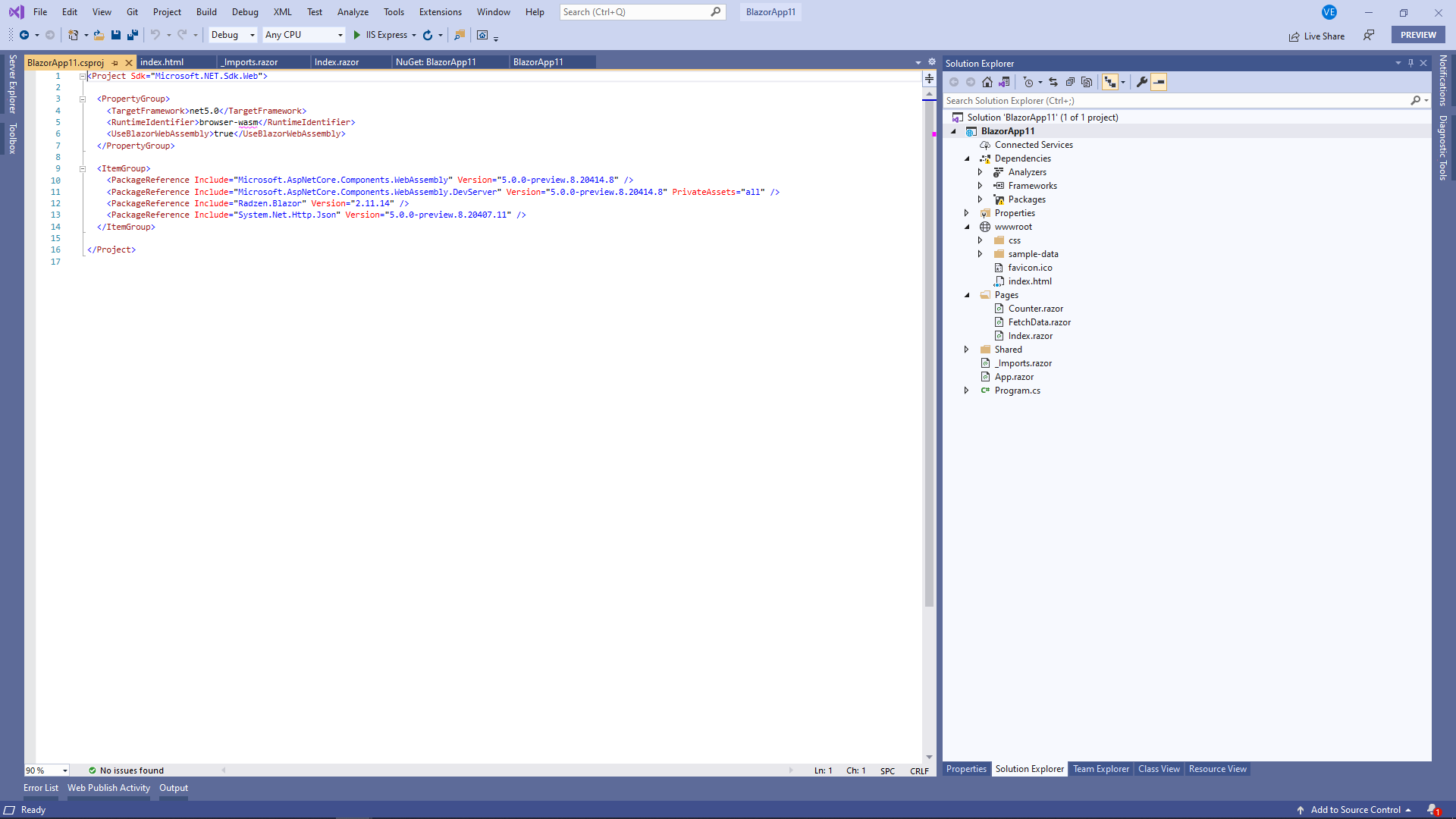Screen dimensions: 1456x819
Task: Click the Open File folder icon
Action: point(99,35)
